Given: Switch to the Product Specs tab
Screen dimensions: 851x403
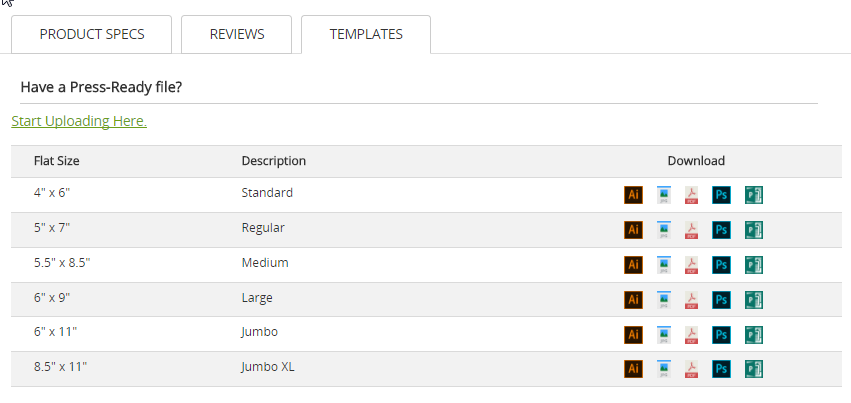Looking at the screenshot, I should point(92,34).
